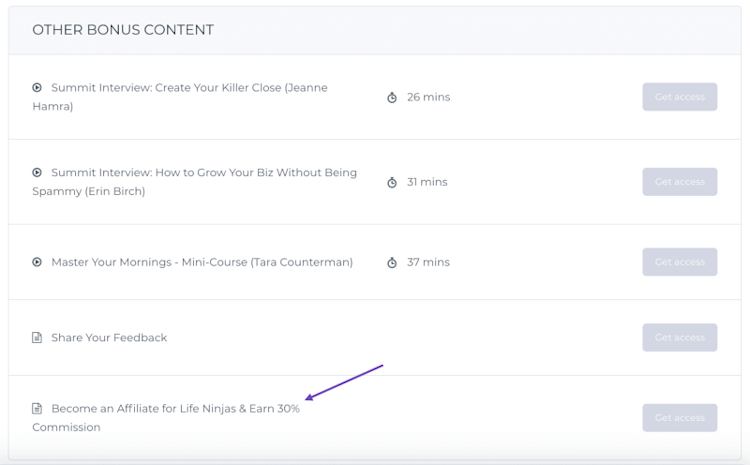
Task: Click the 31 mins duration text
Action: click(x=427, y=182)
